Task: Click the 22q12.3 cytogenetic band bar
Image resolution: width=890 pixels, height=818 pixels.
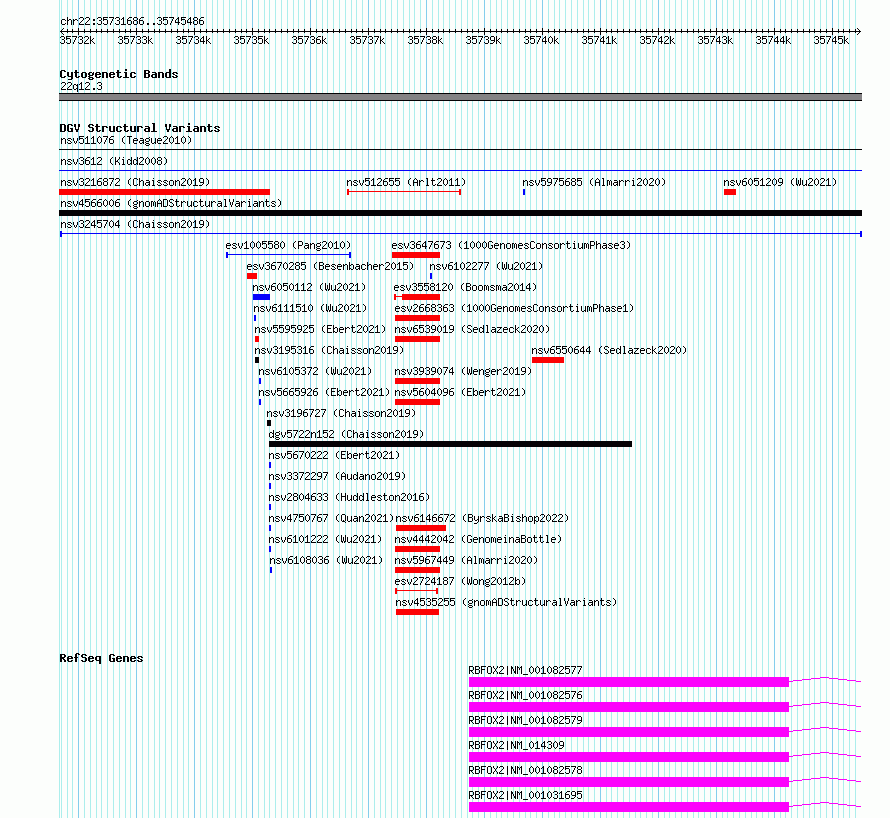Action: tap(460, 97)
